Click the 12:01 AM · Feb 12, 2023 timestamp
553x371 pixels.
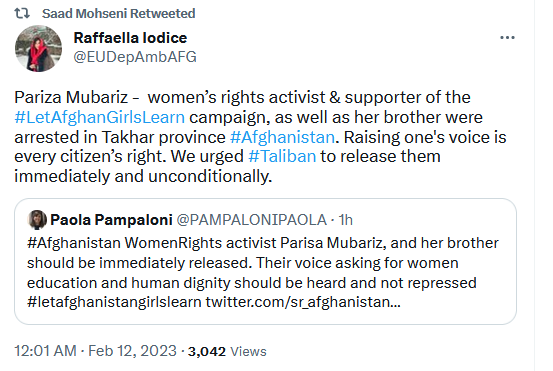point(95,351)
